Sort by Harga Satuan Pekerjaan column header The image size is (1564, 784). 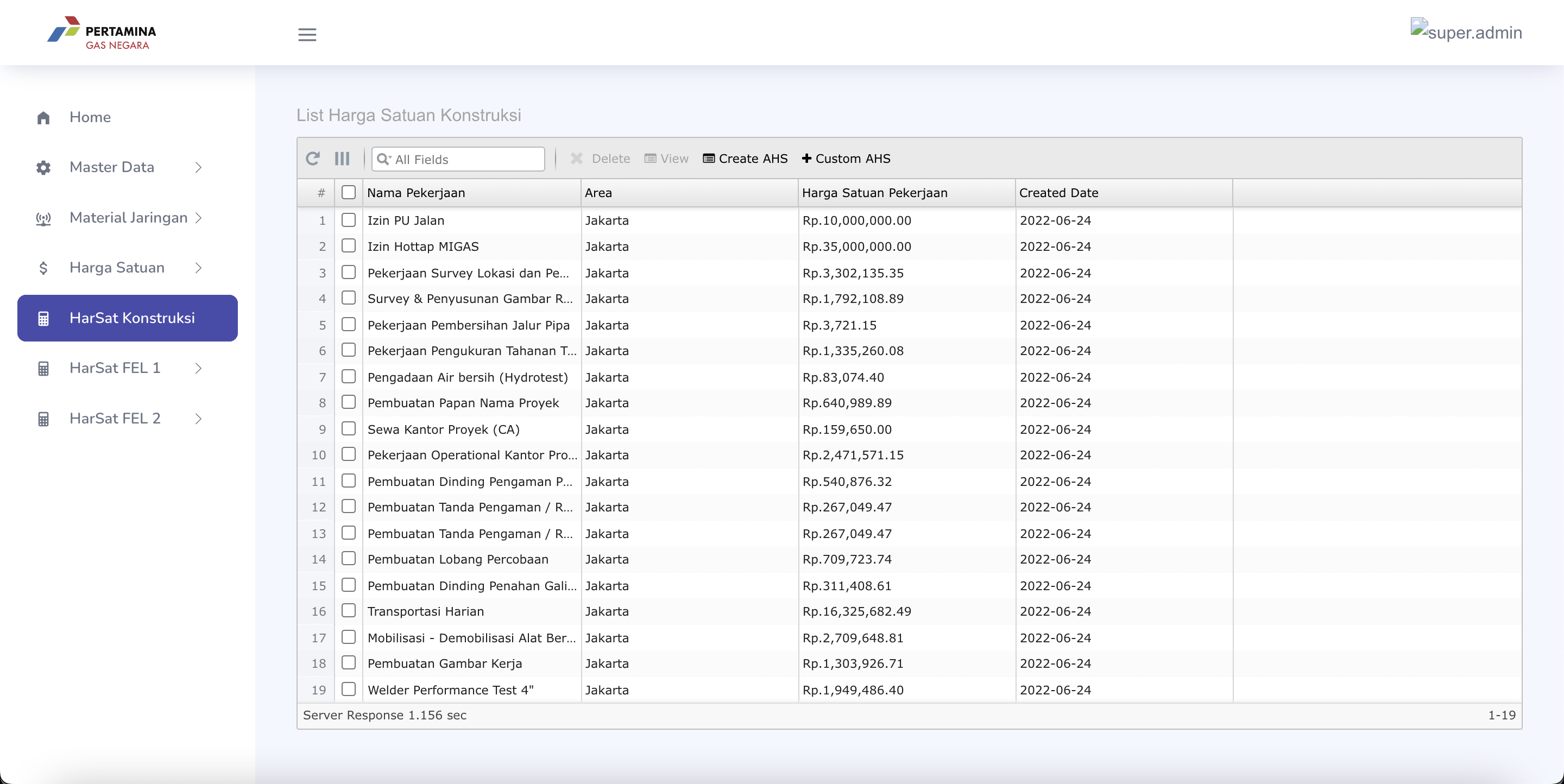coord(906,193)
